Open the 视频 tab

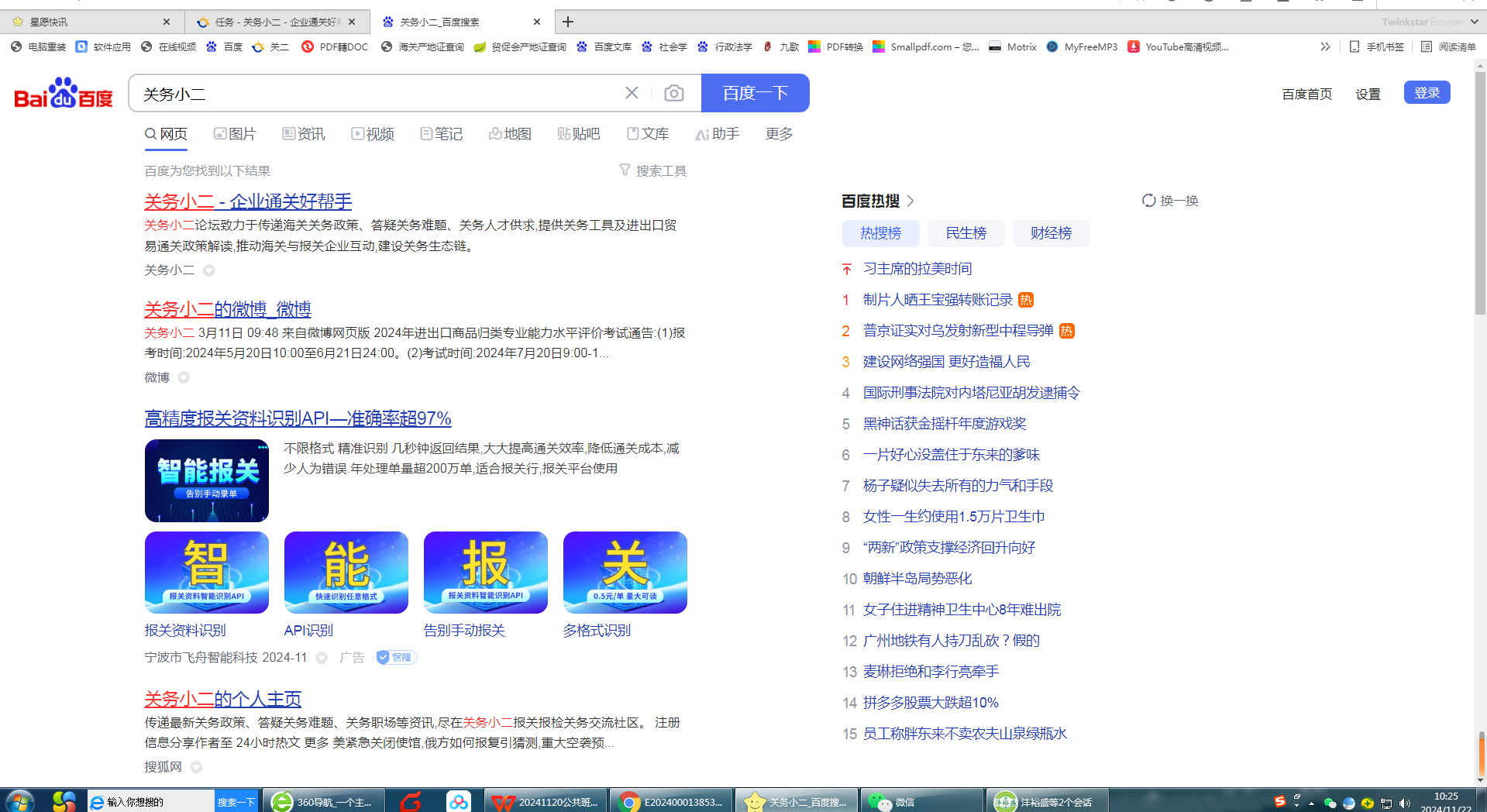click(373, 134)
